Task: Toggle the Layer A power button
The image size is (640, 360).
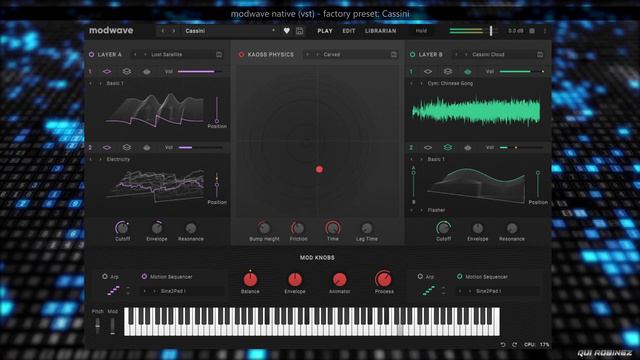Action: coord(91,54)
